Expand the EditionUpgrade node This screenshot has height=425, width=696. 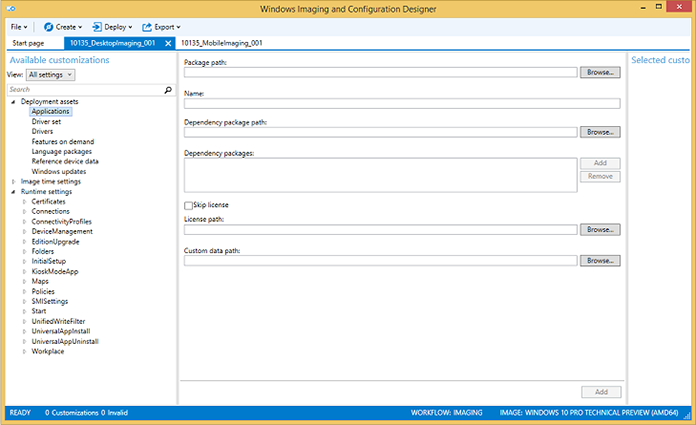(24, 242)
